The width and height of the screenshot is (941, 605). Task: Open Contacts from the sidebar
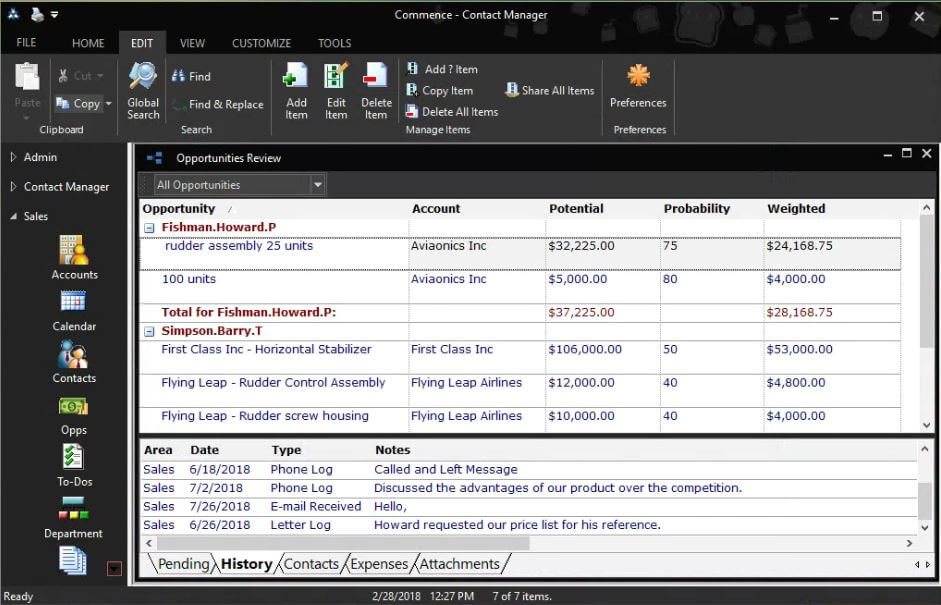click(74, 362)
